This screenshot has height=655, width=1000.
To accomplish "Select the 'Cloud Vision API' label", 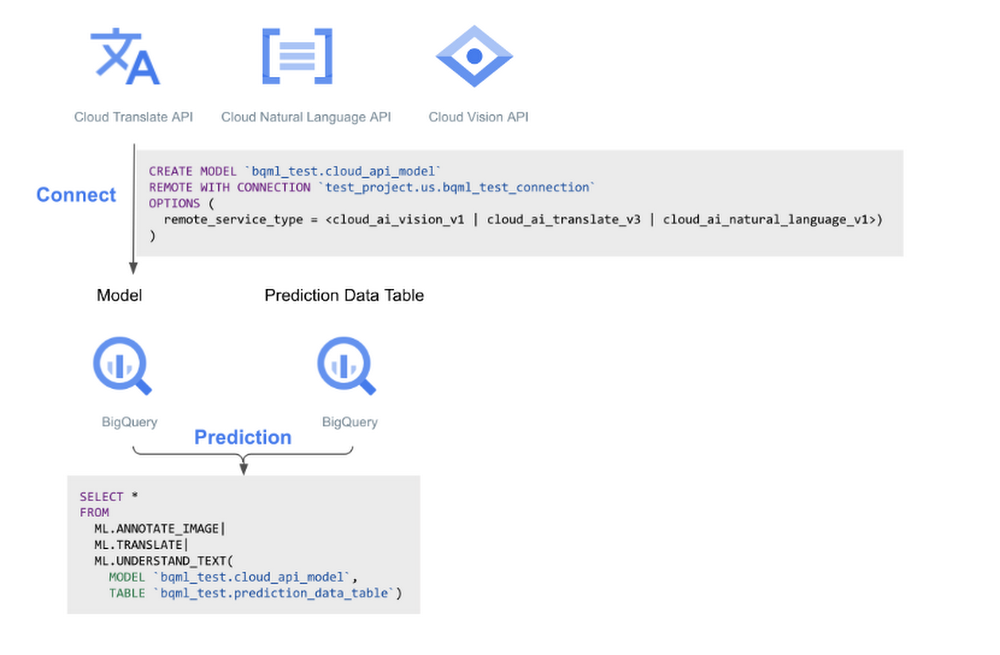I will (x=478, y=117).
